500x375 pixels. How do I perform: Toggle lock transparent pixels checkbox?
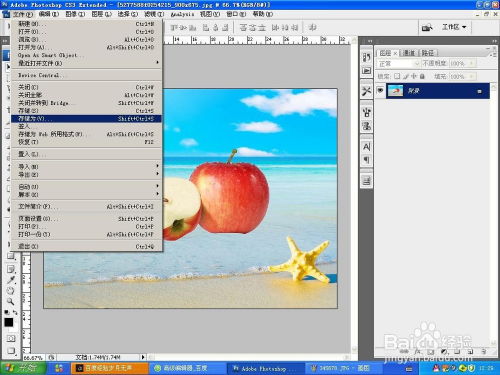pyautogui.click(x=397, y=76)
